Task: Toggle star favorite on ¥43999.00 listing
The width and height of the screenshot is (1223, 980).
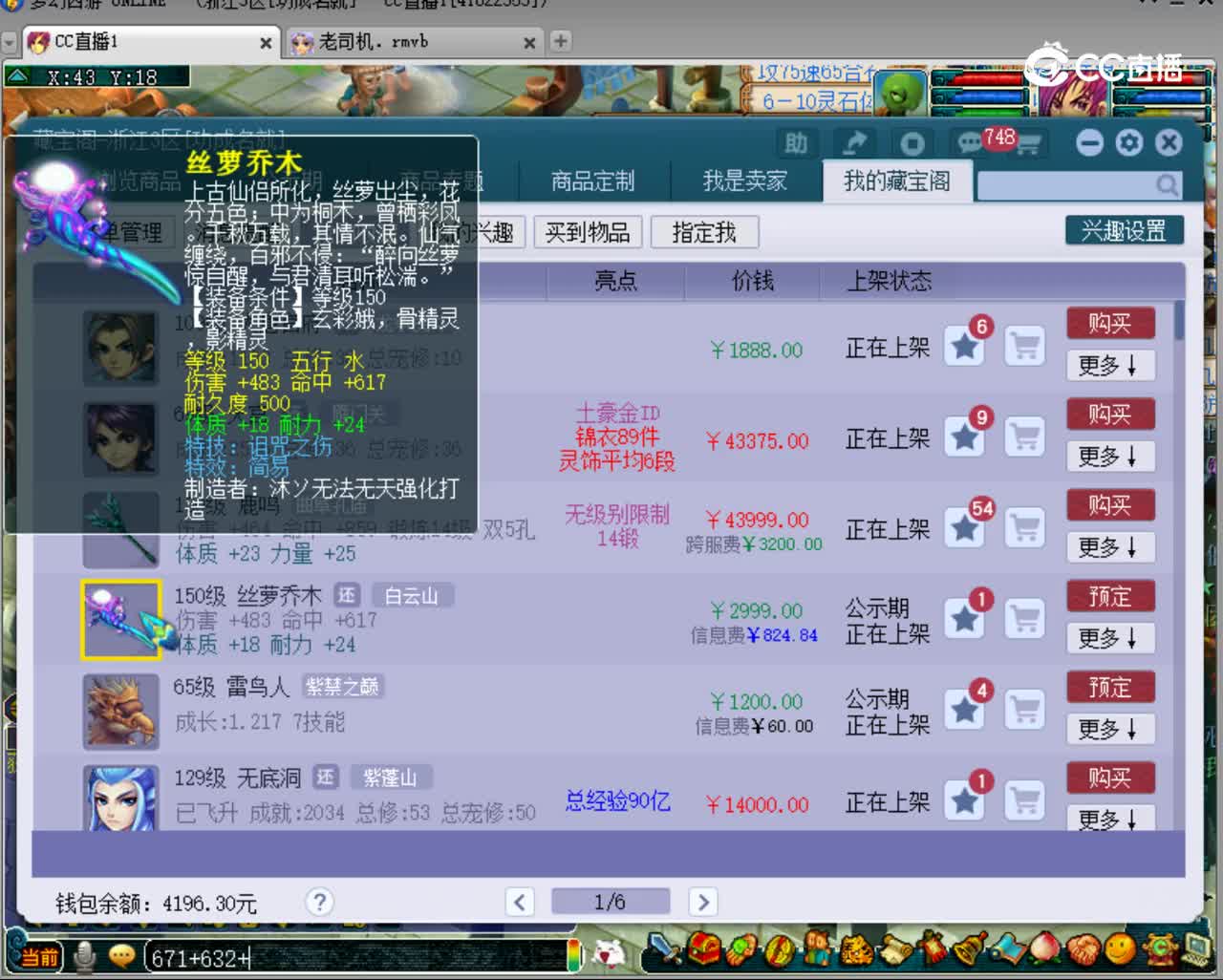Action: pos(965,528)
